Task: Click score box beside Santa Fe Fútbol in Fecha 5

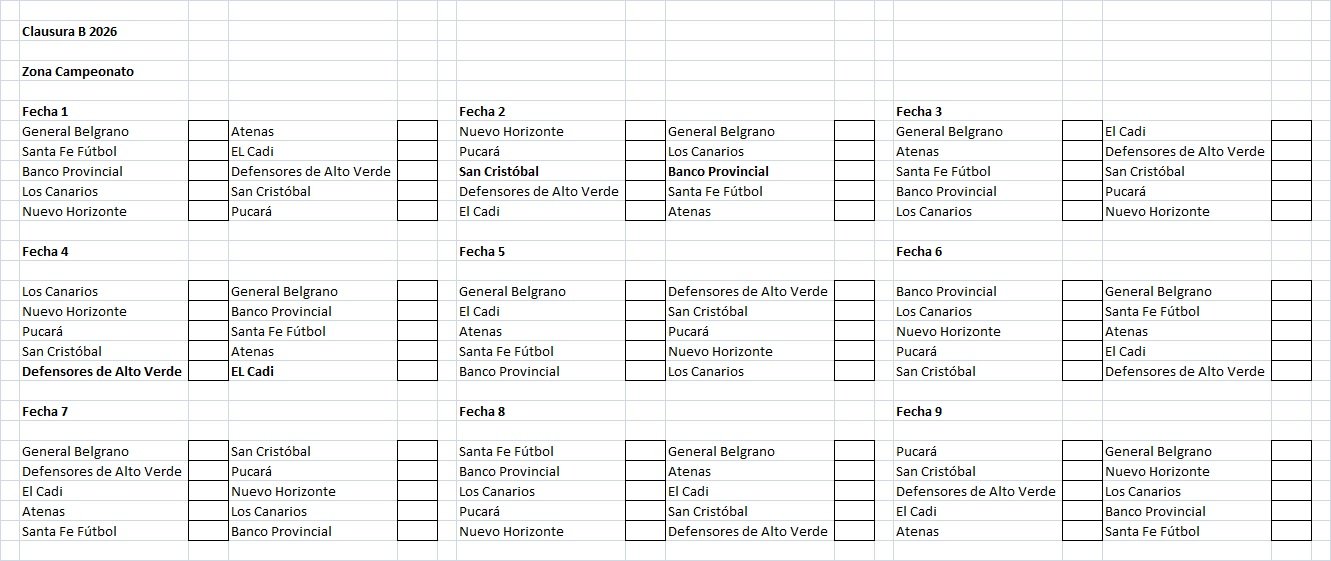Action: coord(645,351)
